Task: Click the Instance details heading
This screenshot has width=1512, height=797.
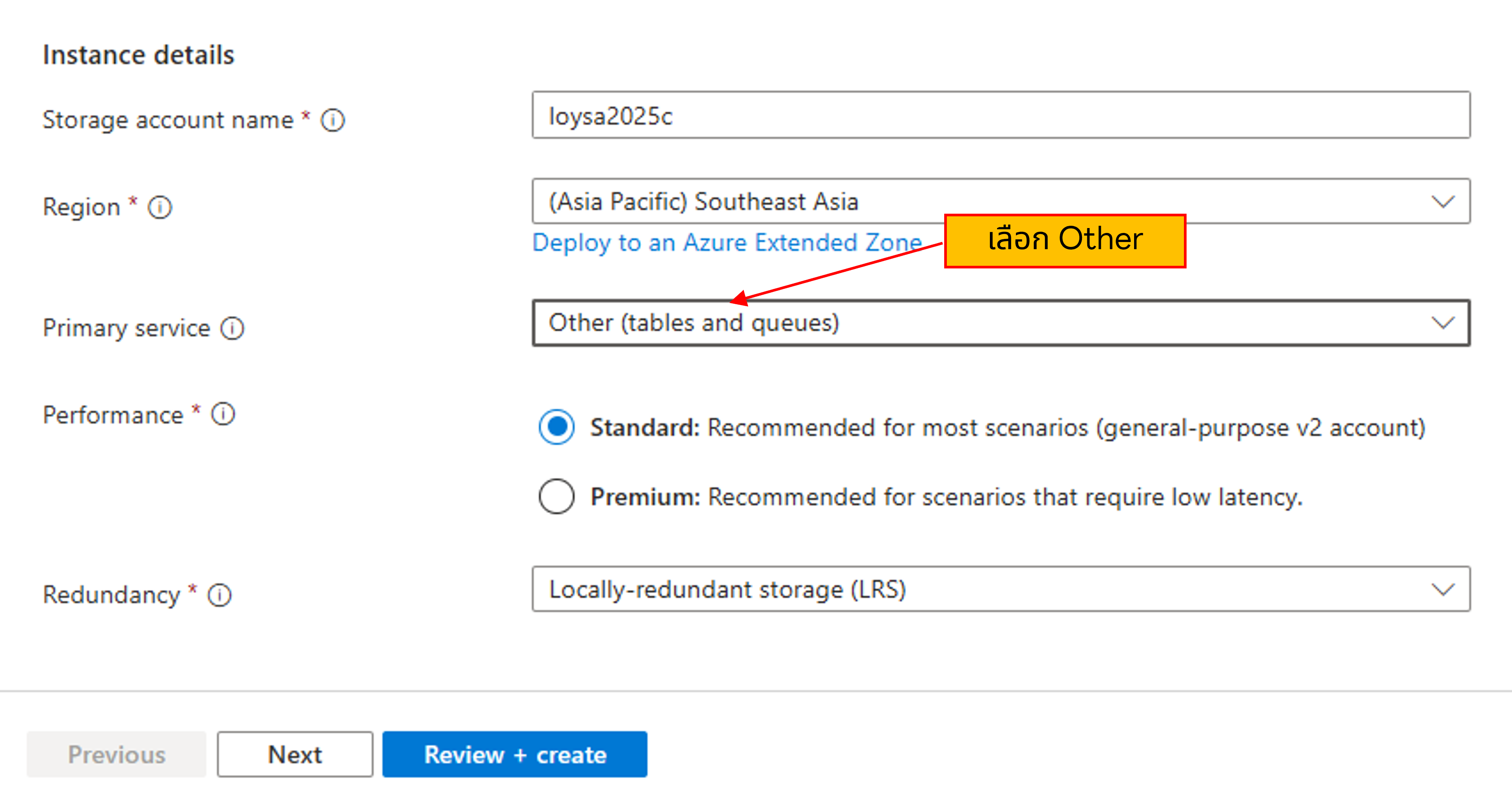Action: (139, 55)
